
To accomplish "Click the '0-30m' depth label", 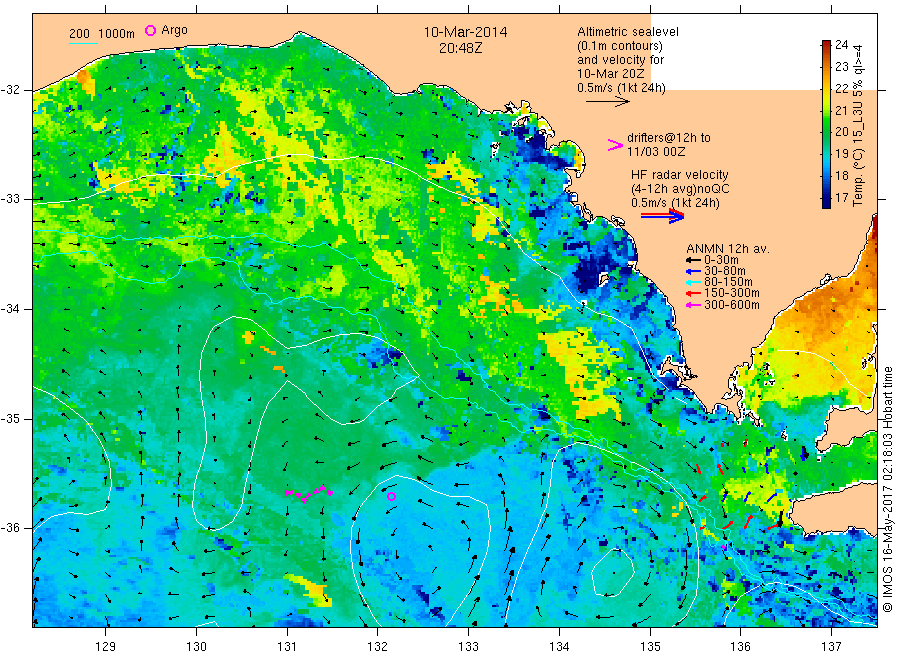I will click(721, 260).
